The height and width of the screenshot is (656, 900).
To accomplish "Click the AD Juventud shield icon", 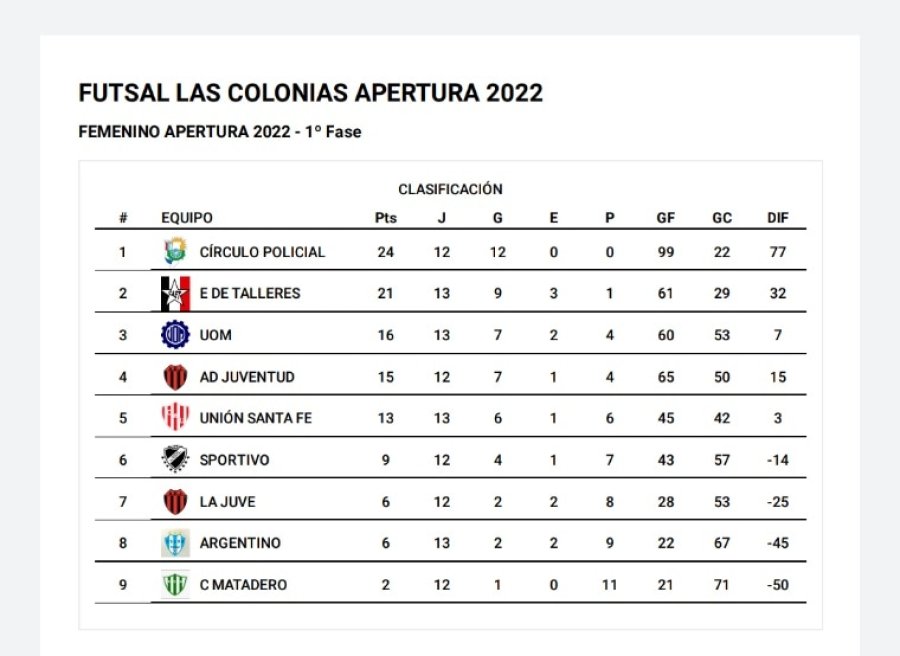I will click(x=175, y=377).
